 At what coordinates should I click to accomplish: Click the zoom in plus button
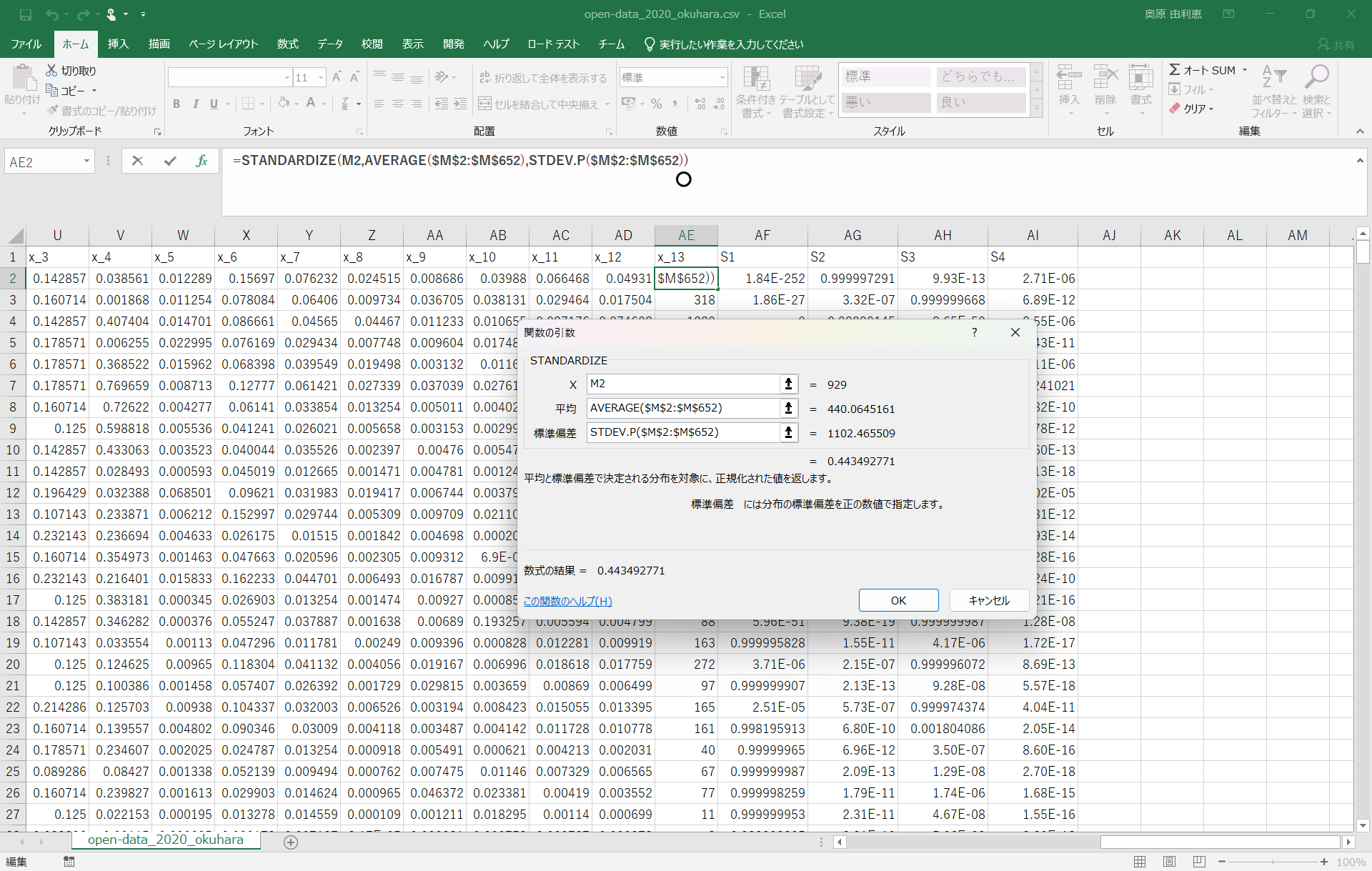pos(1323,862)
